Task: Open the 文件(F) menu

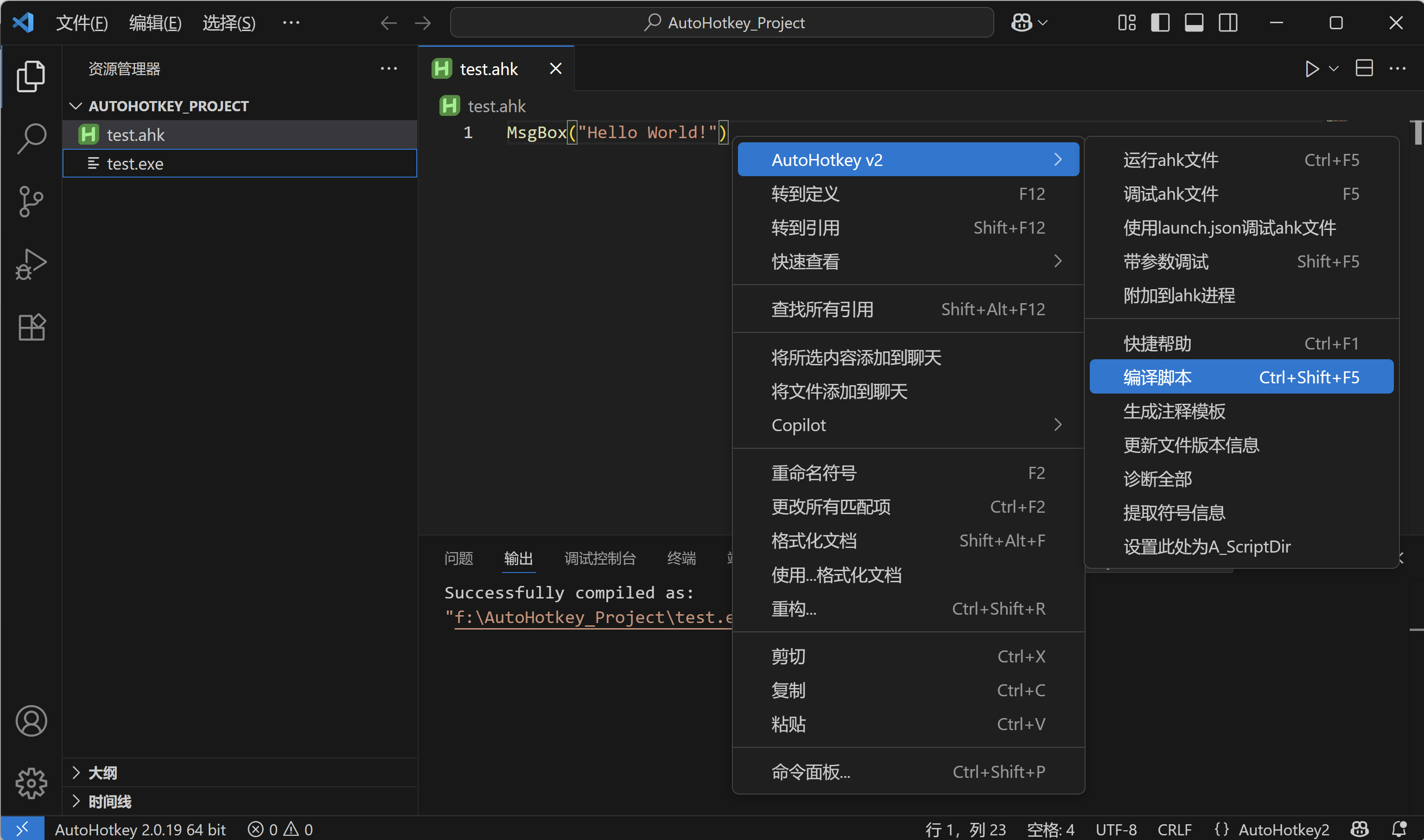Action: coord(82,23)
